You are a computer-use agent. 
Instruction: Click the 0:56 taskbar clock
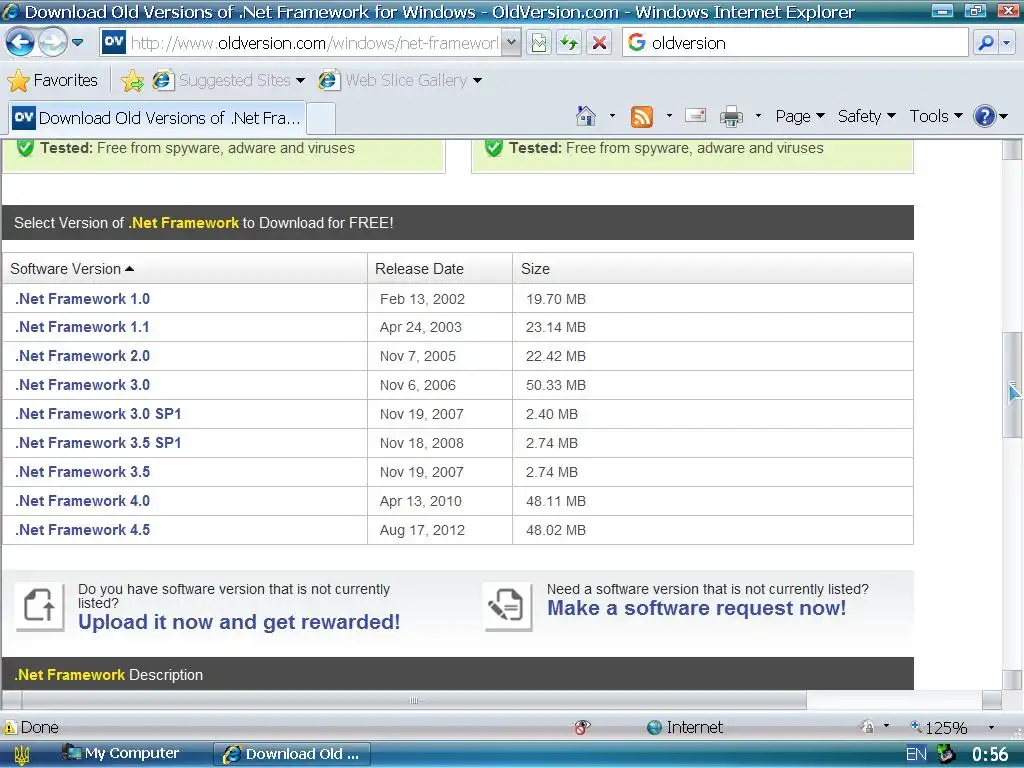[x=990, y=755]
